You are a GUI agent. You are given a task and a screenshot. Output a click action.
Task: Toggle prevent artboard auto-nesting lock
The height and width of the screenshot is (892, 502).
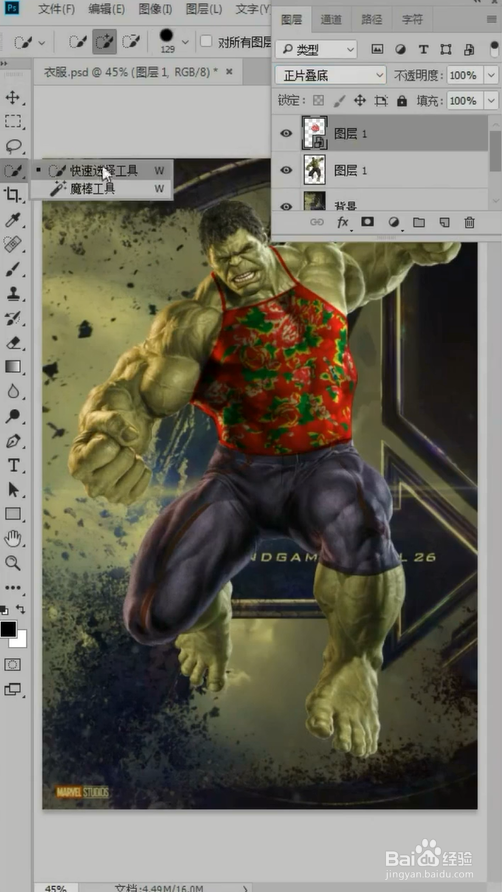381,101
